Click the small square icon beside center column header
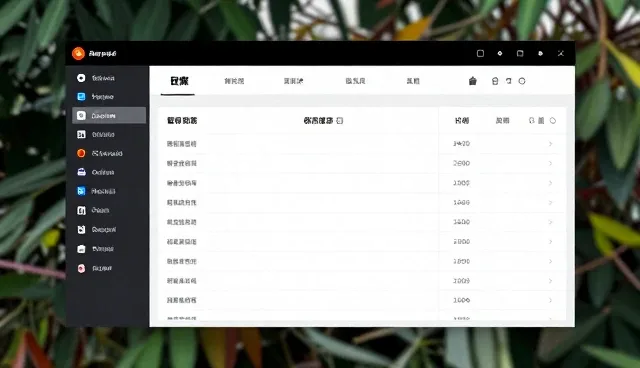 [x=340, y=121]
